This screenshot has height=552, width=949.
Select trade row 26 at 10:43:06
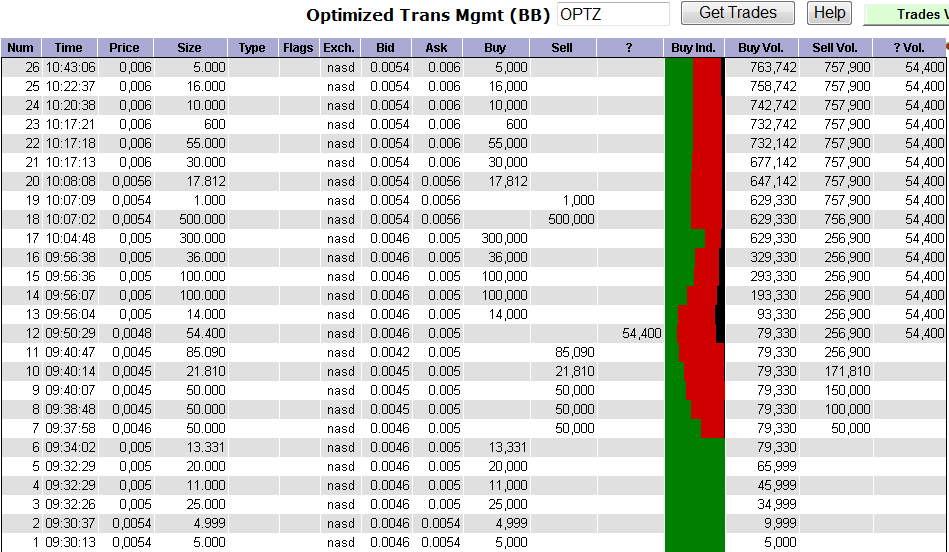69,67
